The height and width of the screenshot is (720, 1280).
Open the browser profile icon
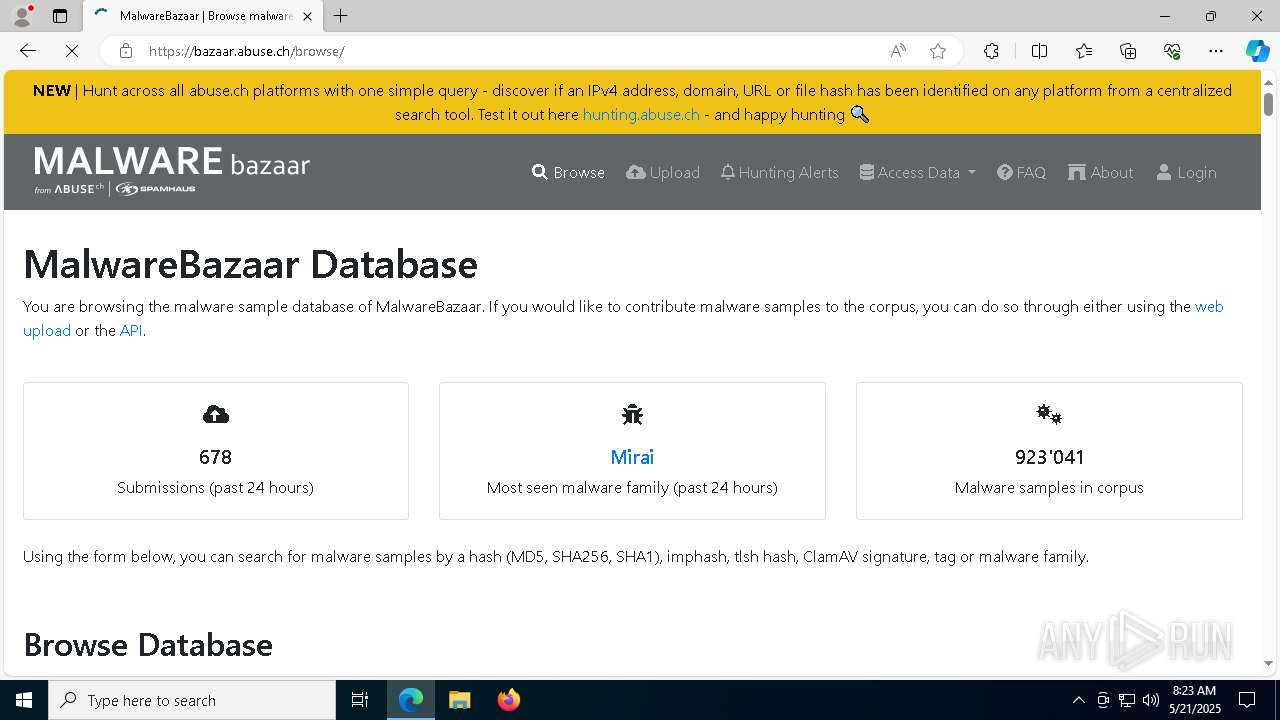22,16
